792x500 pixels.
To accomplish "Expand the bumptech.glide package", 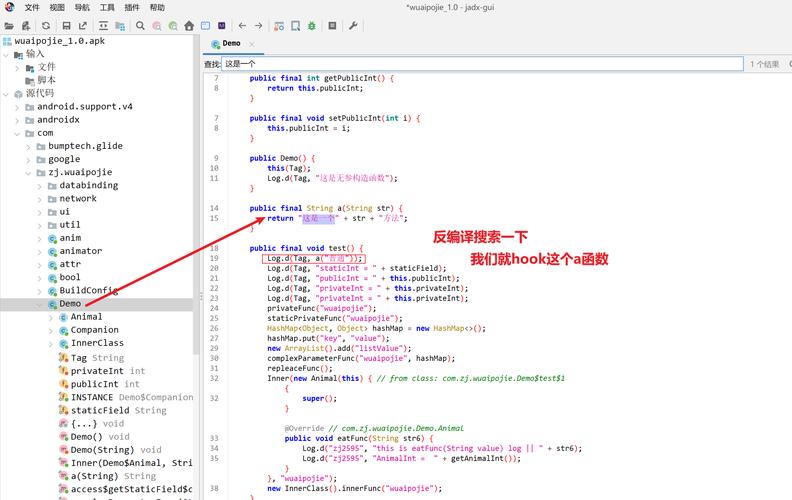I will [x=28, y=146].
